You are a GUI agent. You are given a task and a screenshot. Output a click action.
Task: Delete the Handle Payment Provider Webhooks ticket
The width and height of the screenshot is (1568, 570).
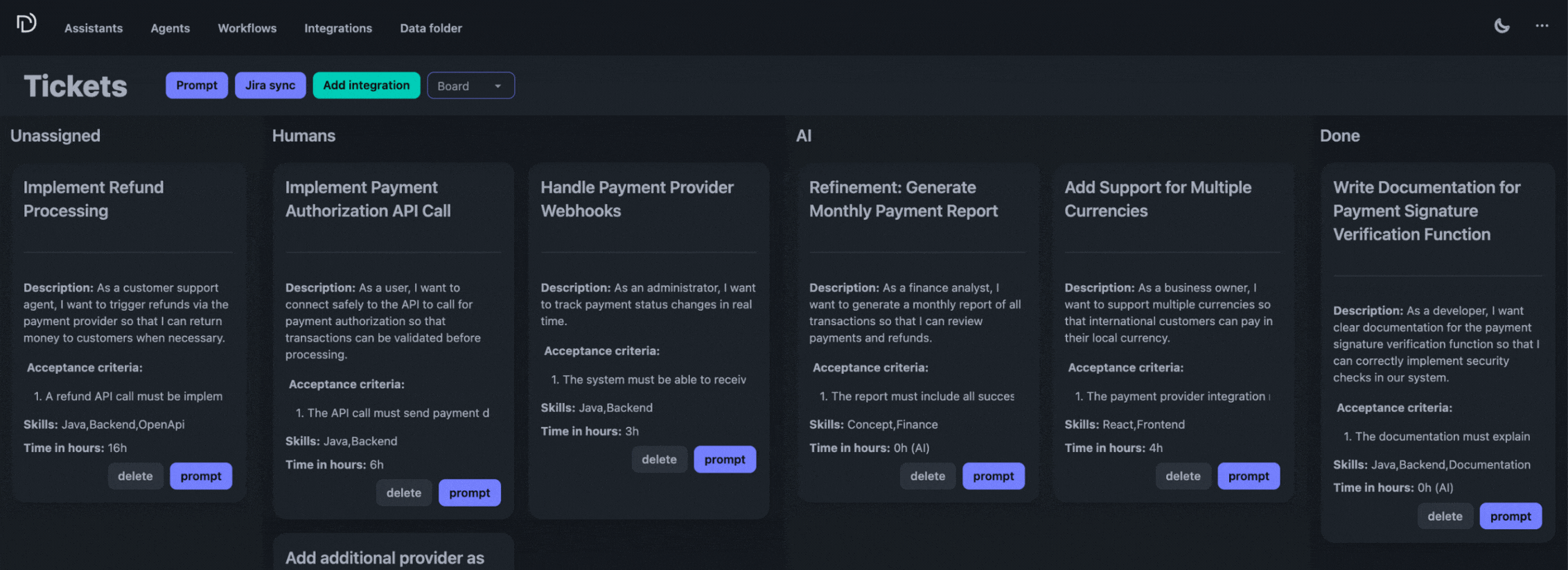pos(659,460)
